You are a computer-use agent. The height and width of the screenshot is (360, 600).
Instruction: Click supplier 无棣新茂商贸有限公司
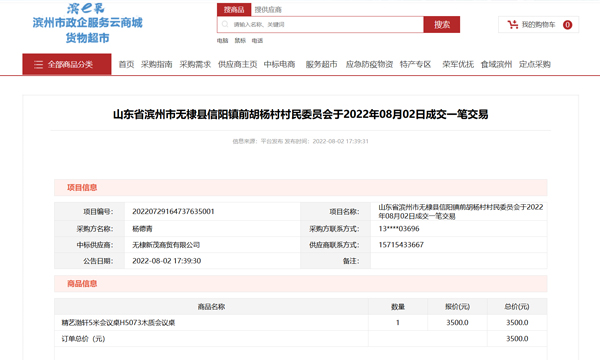[166, 245]
